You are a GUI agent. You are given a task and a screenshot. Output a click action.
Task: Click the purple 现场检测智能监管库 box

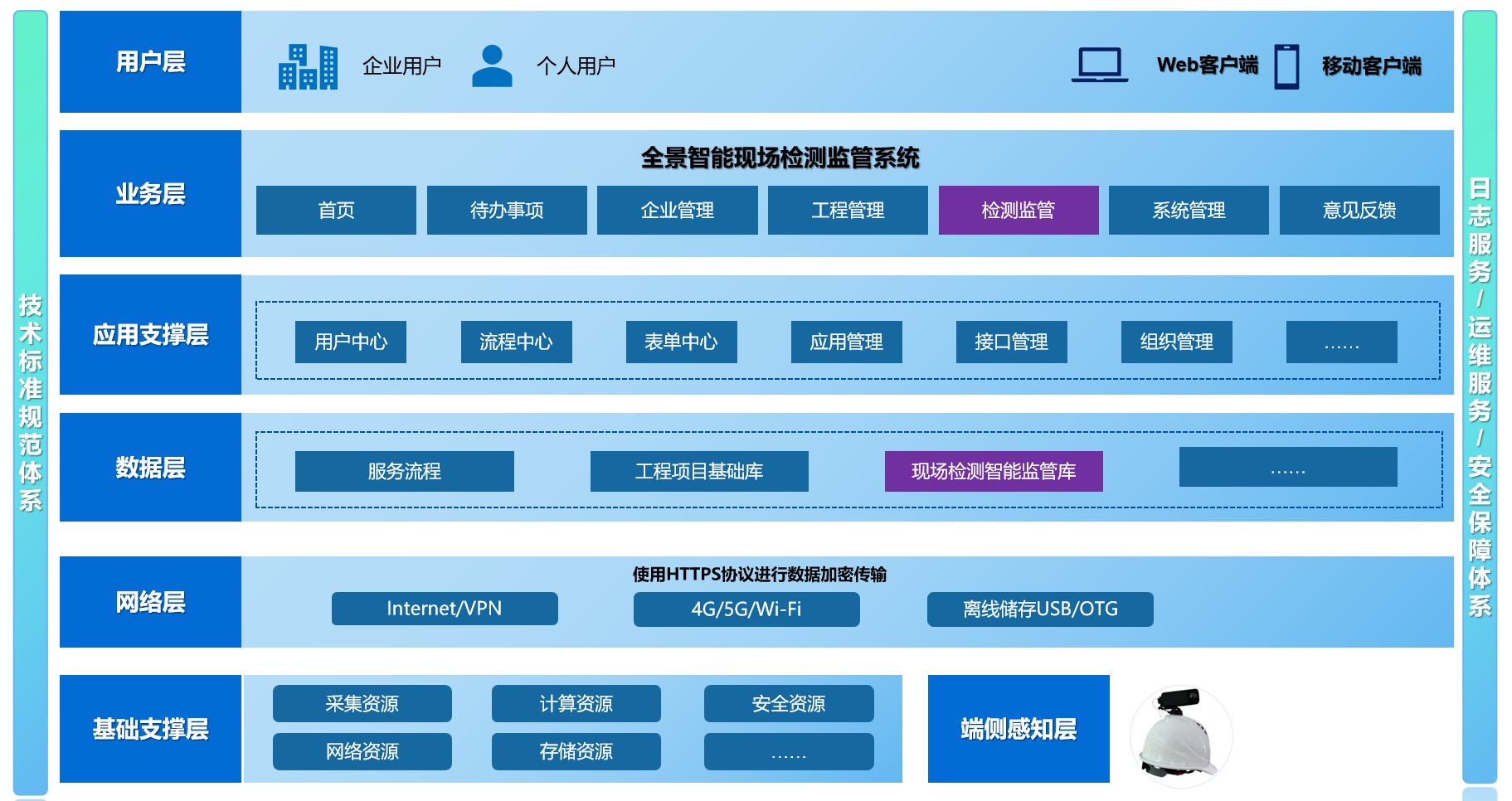click(x=993, y=471)
